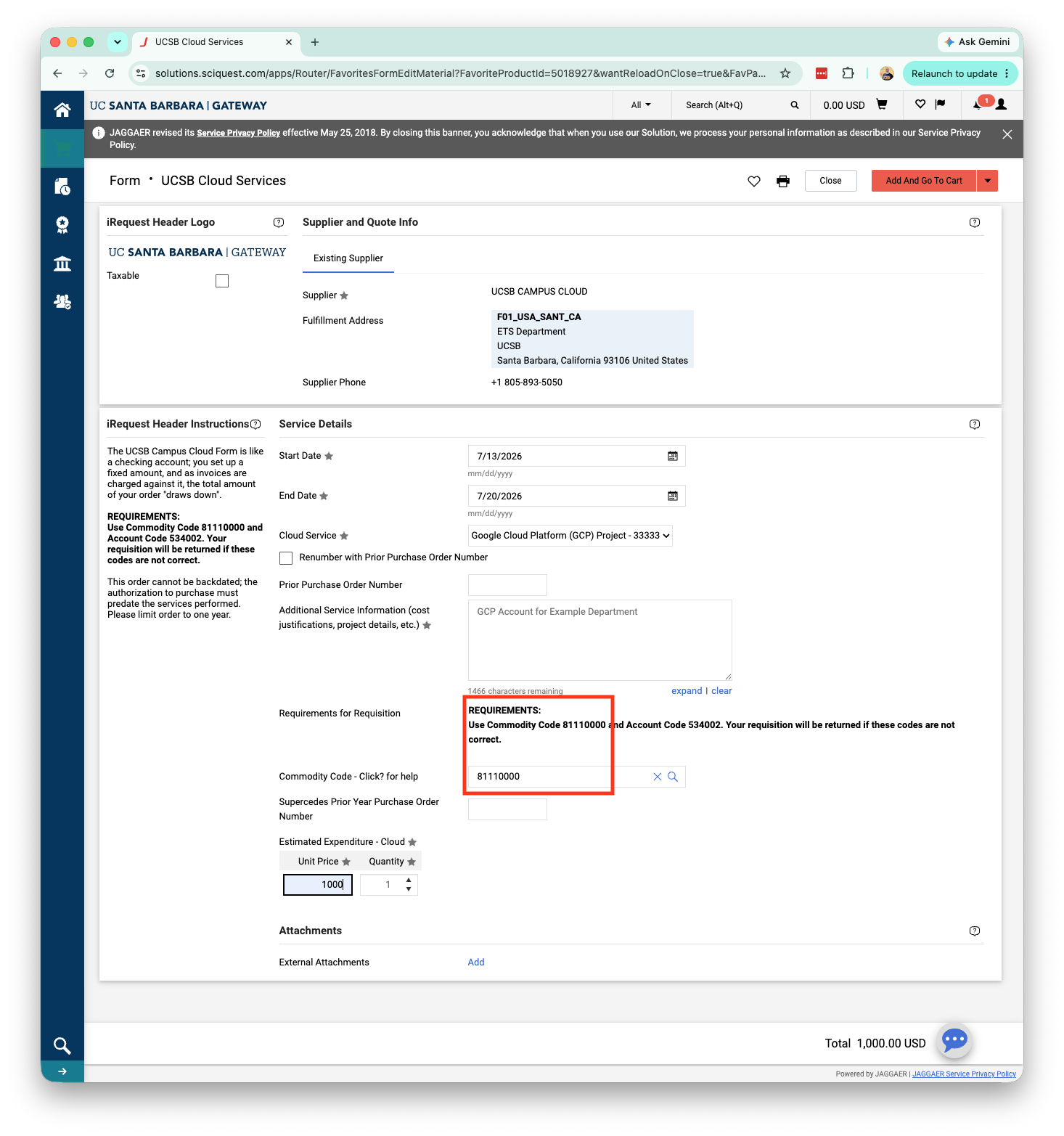Viewport: 1064px width, 1136px height.
Task: Print the form using printer icon
Action: click(x=783, y=181)
